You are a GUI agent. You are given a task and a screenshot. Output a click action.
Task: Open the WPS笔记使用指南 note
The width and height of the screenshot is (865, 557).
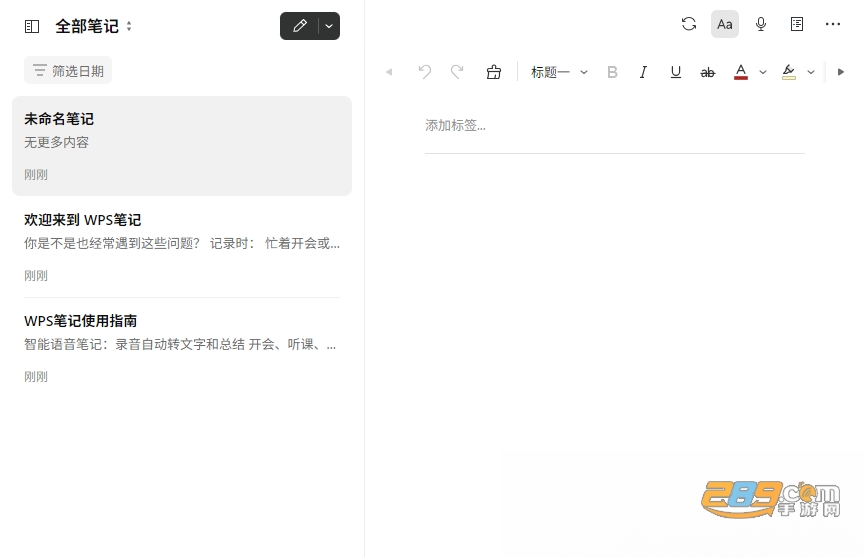click(181, 347)
